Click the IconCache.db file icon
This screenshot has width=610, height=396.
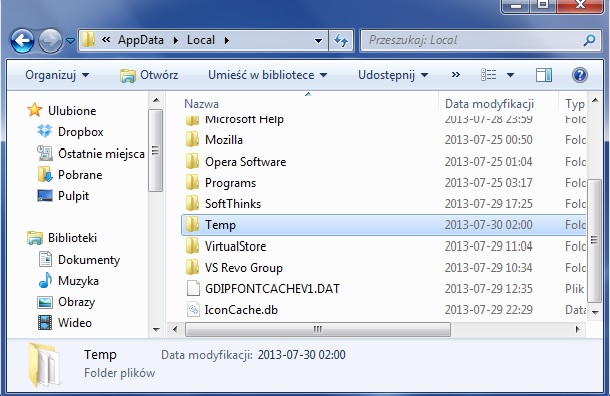coord(193,310)
